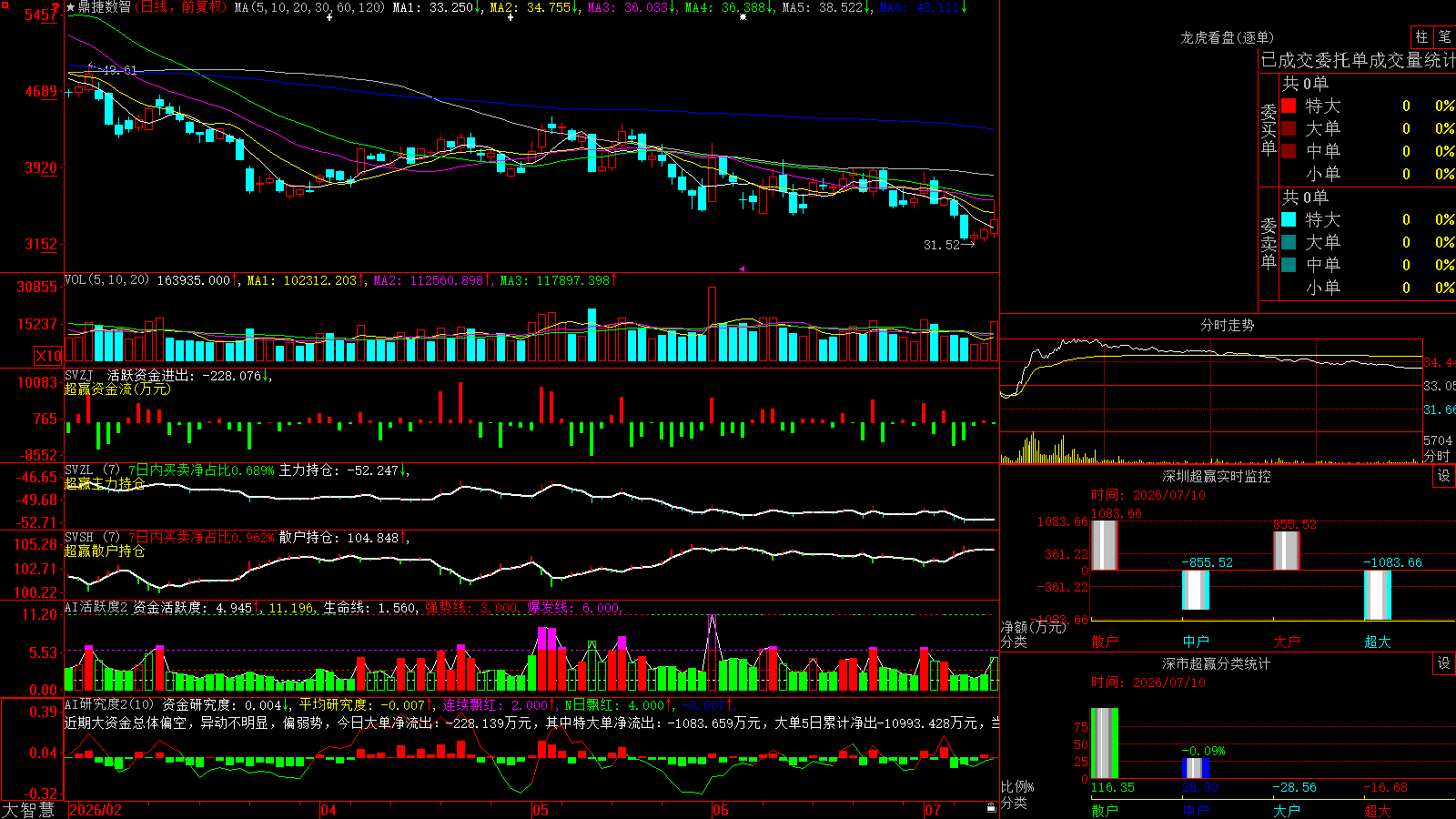Click the 超赢资金流(万元) label
The height and width of the screenshot is (819, 1456).
click(117, 389)
